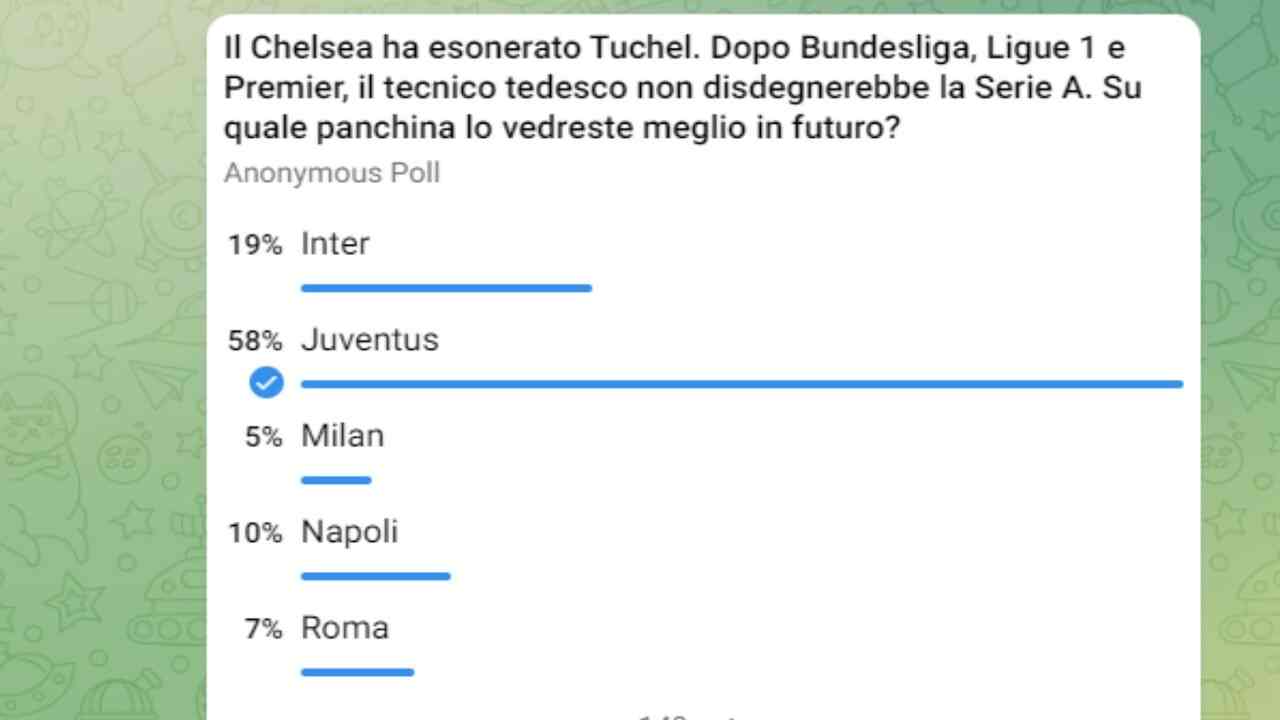
Task: Tap the Juventus option label
Action: pyautogui.click(x=369, y=339)
